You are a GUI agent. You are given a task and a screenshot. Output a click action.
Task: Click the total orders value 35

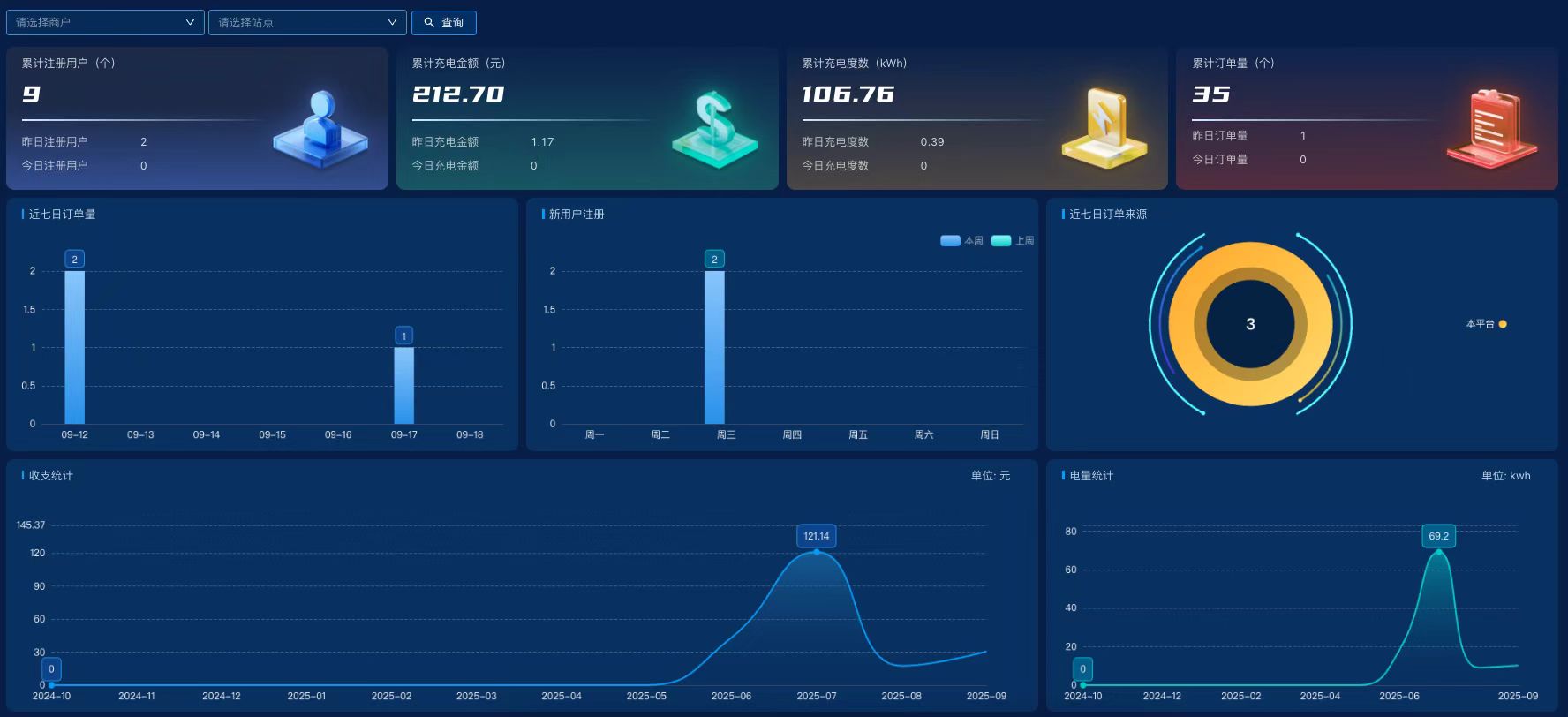coord(1211,94)
